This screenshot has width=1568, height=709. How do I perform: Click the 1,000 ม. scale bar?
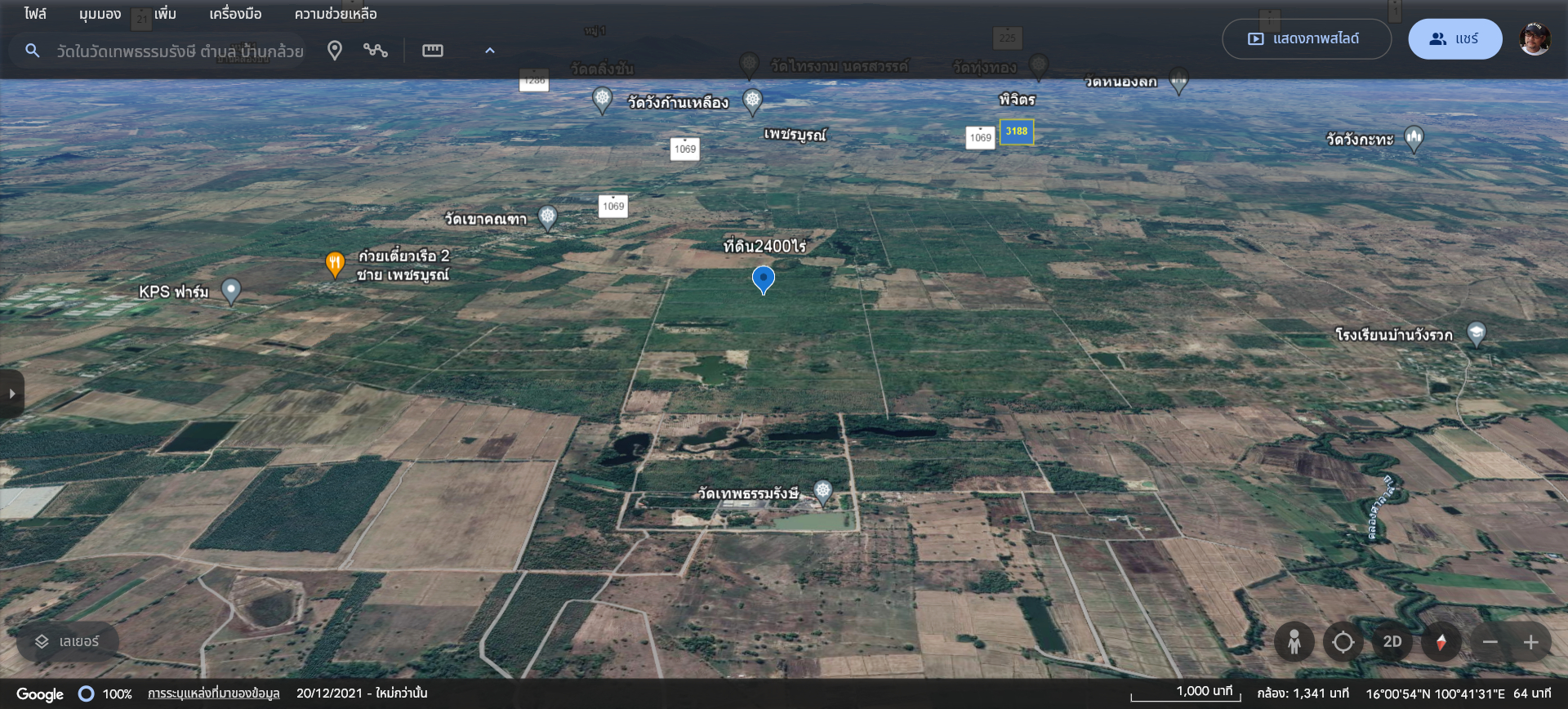click(x=1186, y=693)
